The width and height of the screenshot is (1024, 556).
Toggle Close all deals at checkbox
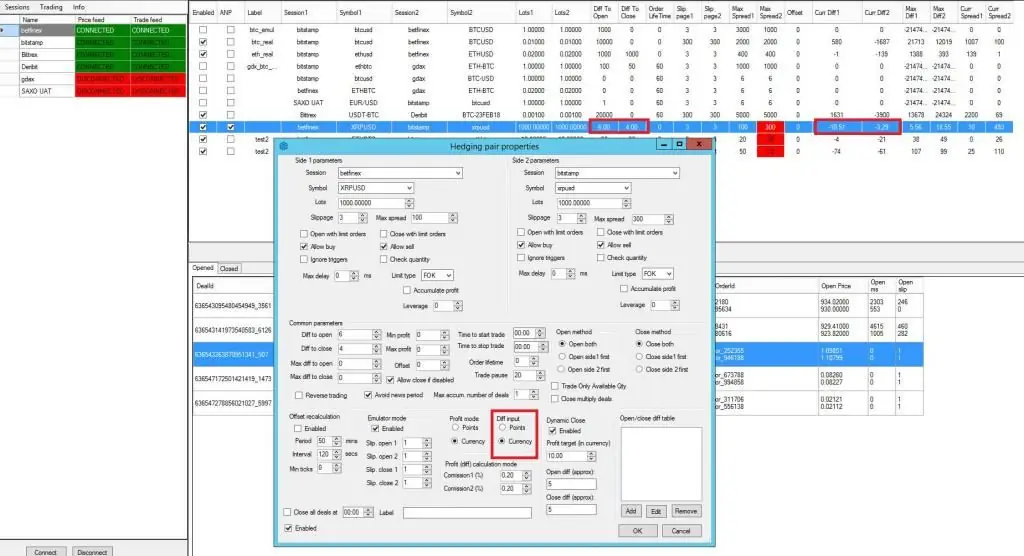click(x=287, y=512)
